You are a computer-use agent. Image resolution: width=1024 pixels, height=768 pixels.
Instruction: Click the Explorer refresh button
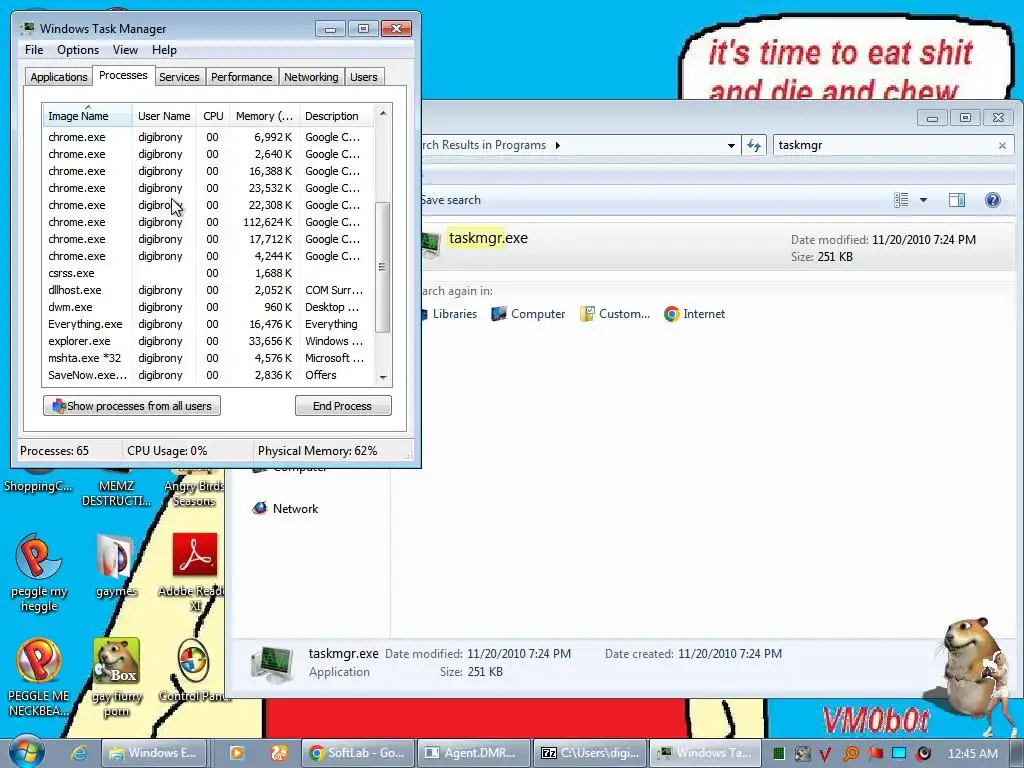point(754,146)
